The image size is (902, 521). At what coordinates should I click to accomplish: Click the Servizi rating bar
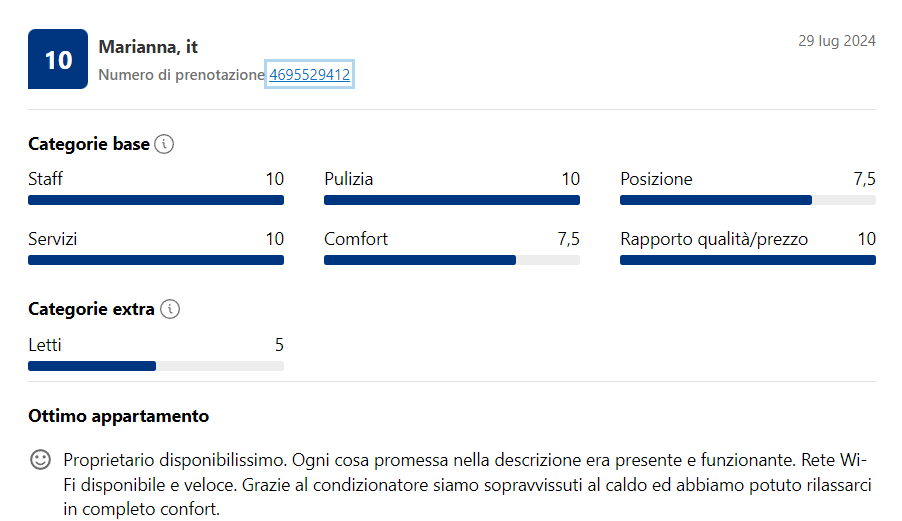click(x=156, y=260)
